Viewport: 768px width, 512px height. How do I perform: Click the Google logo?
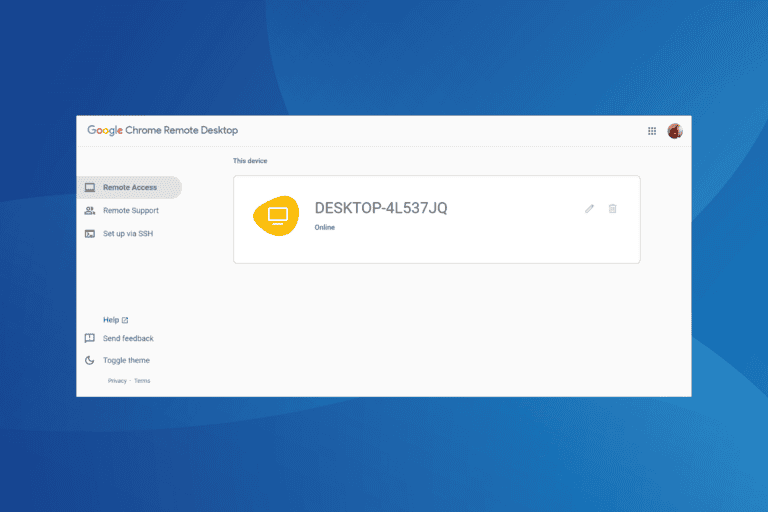tap(105, 130)
